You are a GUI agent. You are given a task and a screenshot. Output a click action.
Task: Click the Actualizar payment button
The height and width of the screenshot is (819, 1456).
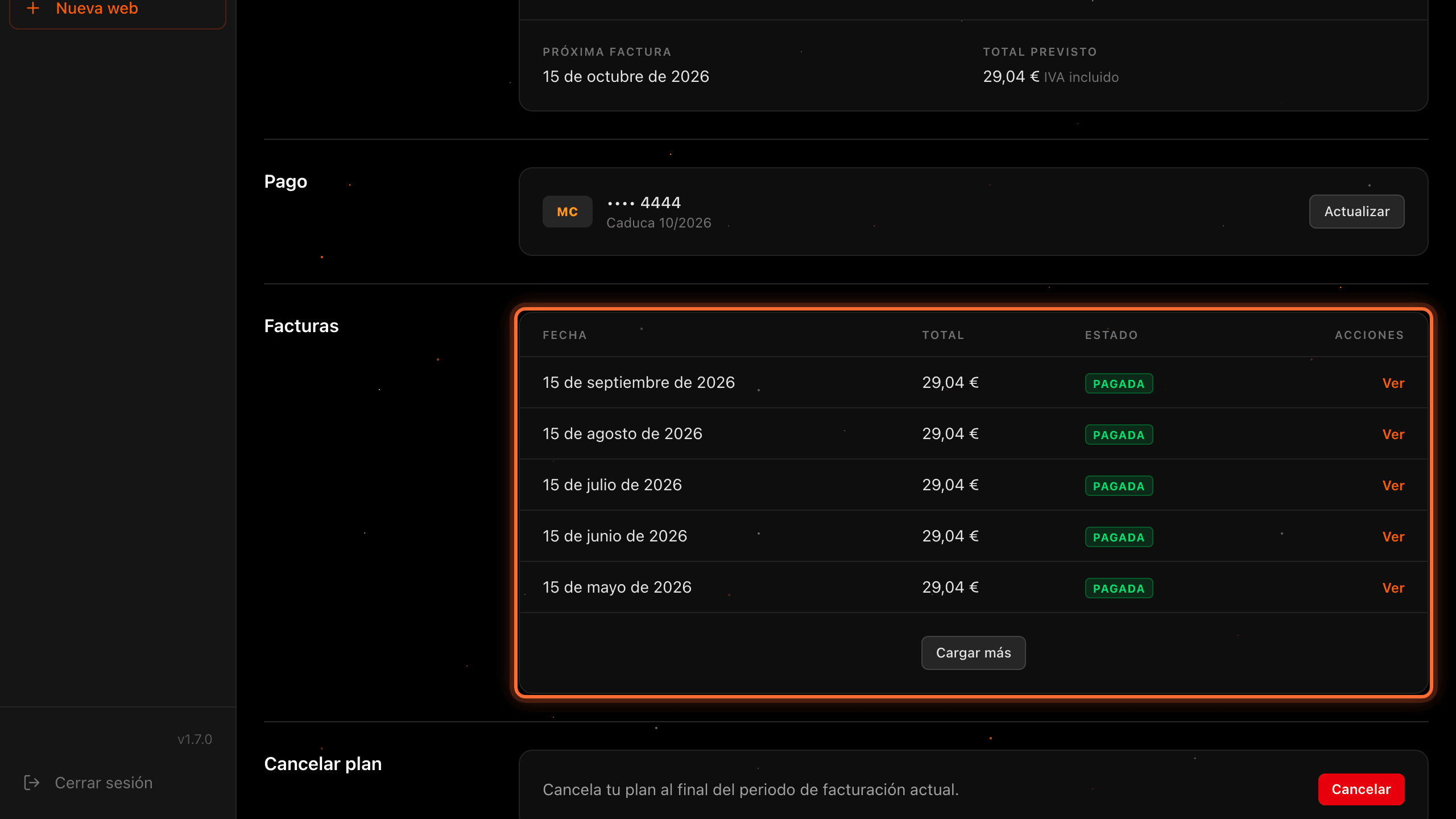(1356, 212)
